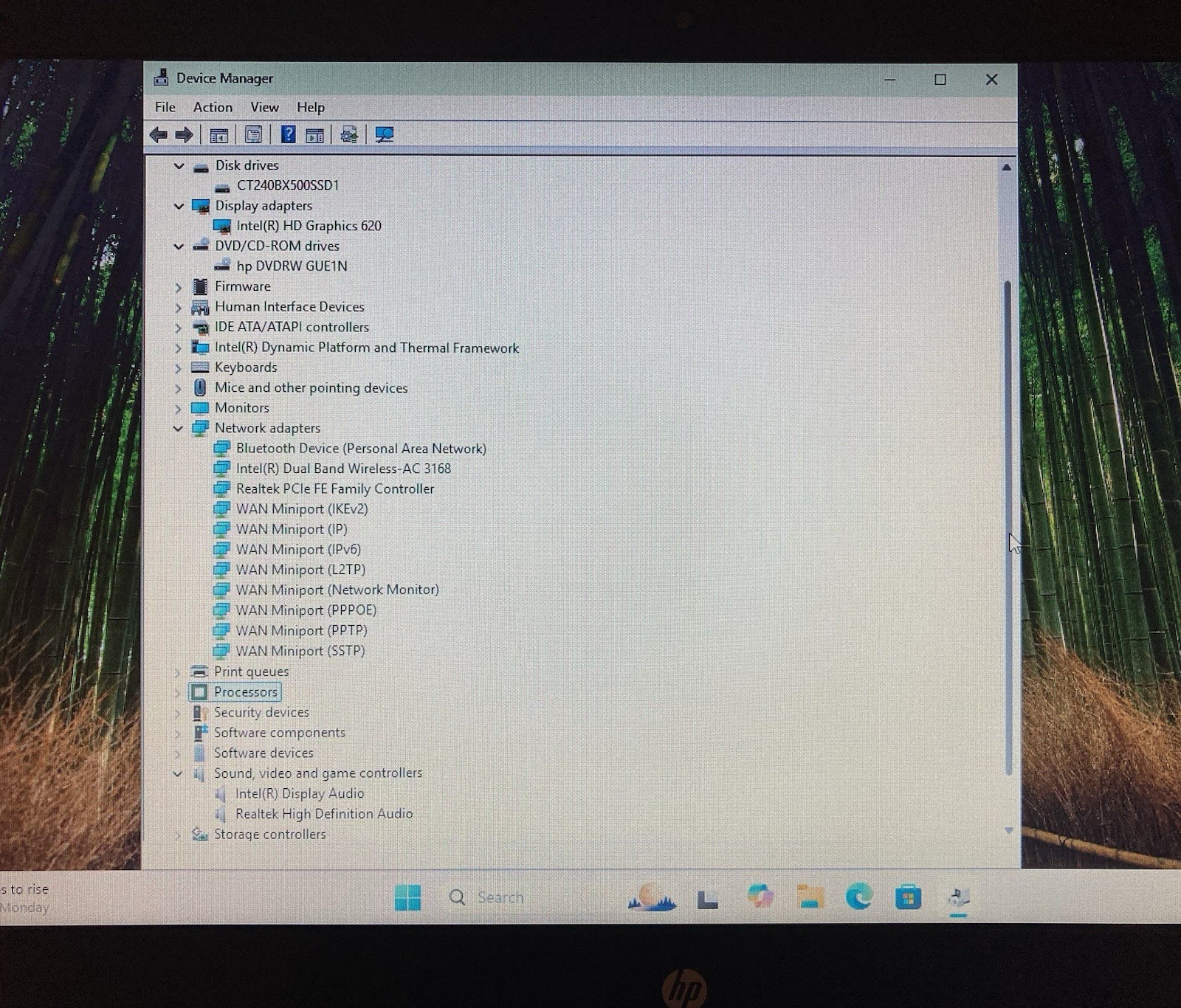Click the Print queues label
Image resolution: width=1181 pixels, height=1008 pixels.
click(x=251, y=672)
